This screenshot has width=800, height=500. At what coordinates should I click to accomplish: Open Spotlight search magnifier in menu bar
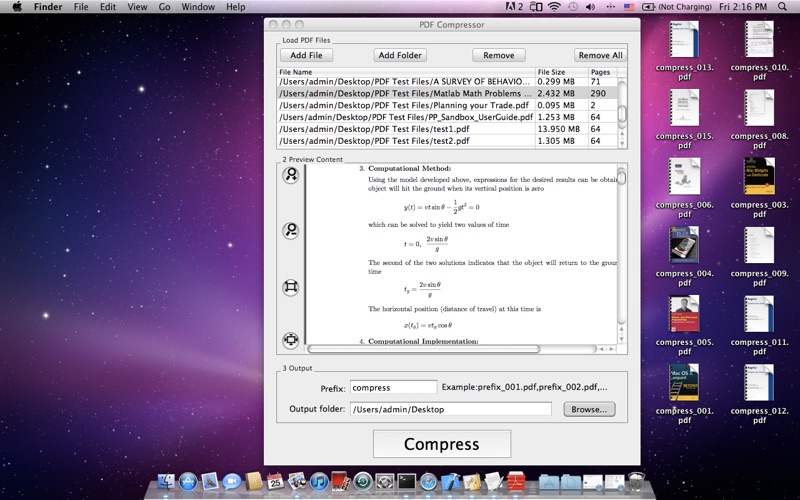point(782,7)
